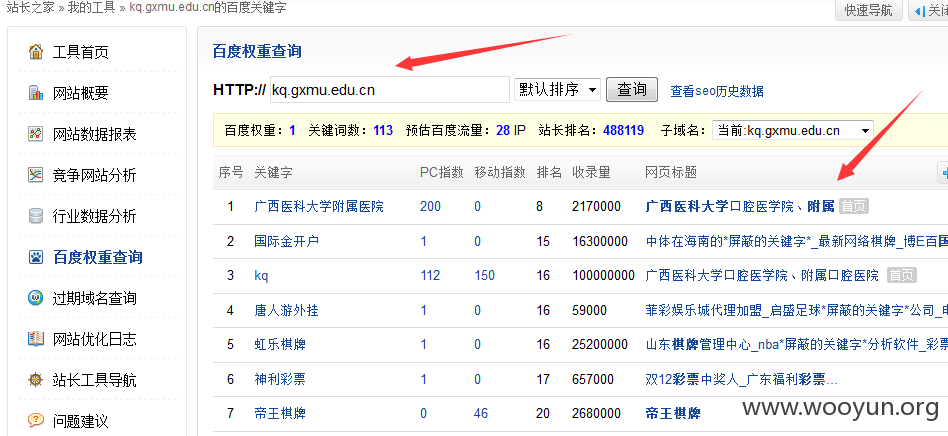Open page title 广西医科大学口腔医学院、附属 in row 1
This screenshot has width=948, height=436.
click(x=740, y=207)
